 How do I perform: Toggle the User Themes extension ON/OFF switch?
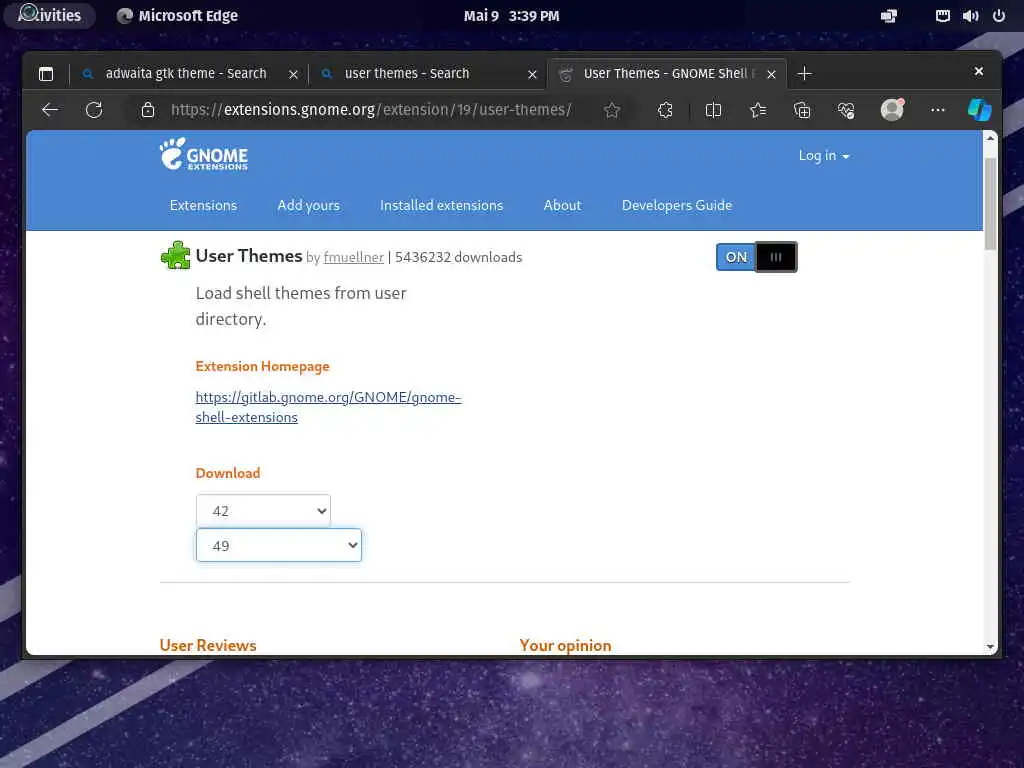[756, 257]
